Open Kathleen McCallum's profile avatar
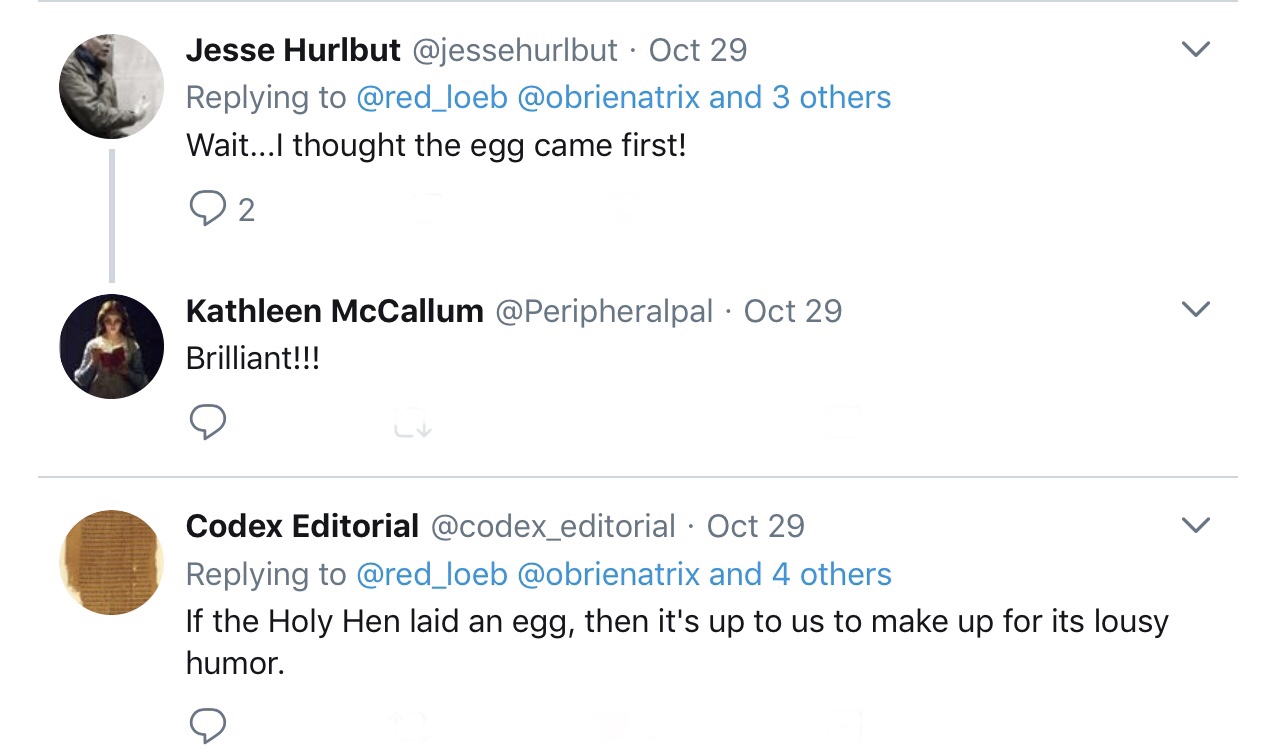This screenshot has height=754, width=1263. pyautogui.click(x=111, y=346)
